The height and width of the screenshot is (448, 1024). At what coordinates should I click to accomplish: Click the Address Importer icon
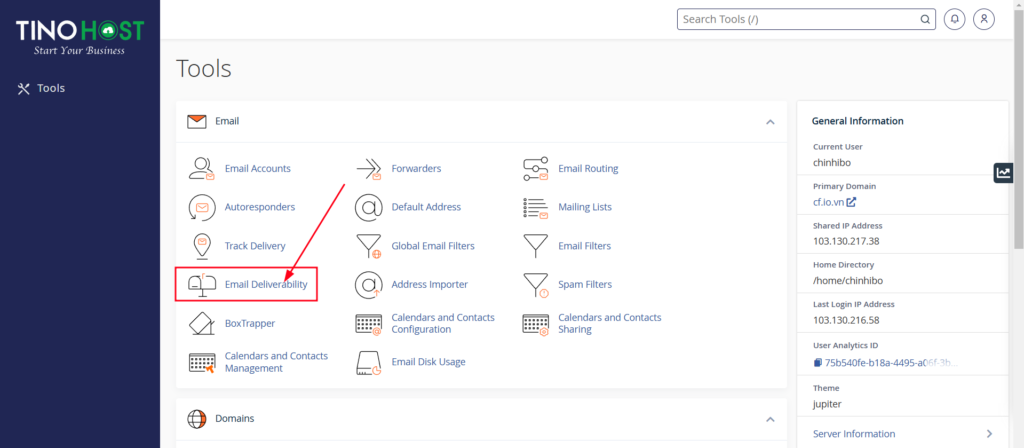(x=368, y=285)
